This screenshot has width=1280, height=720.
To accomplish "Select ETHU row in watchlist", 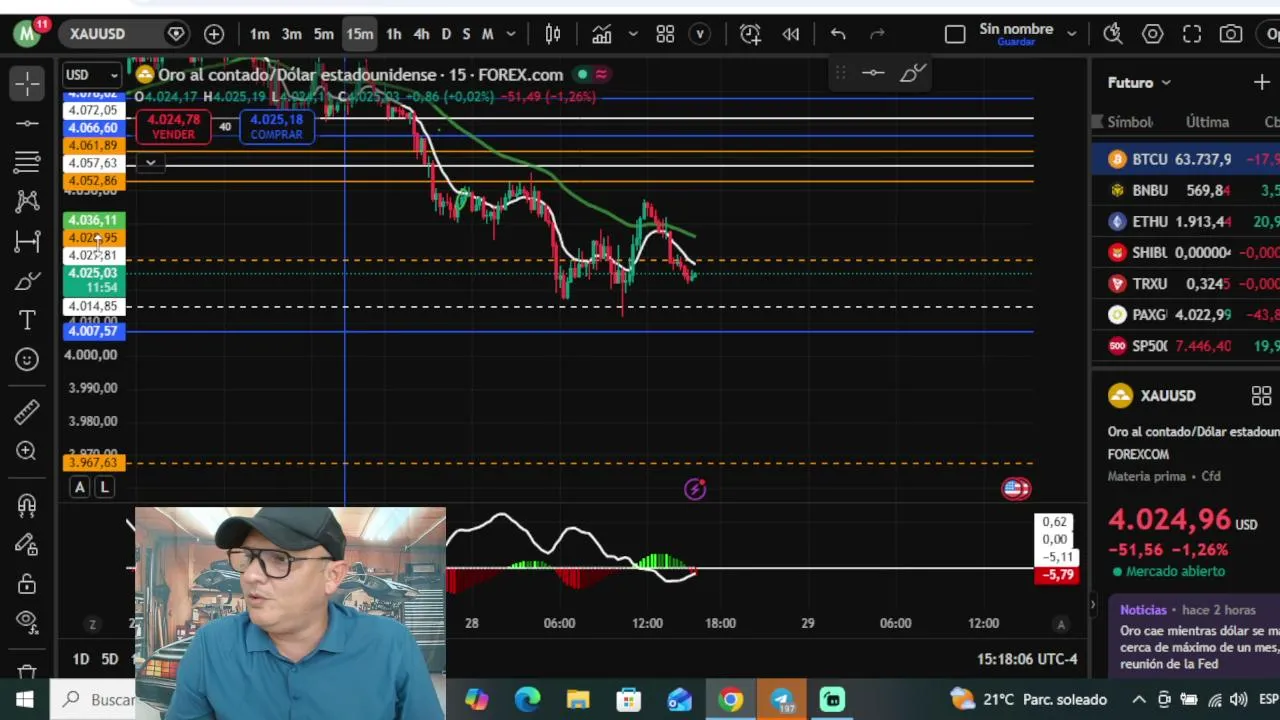I will coord(1186,221).
